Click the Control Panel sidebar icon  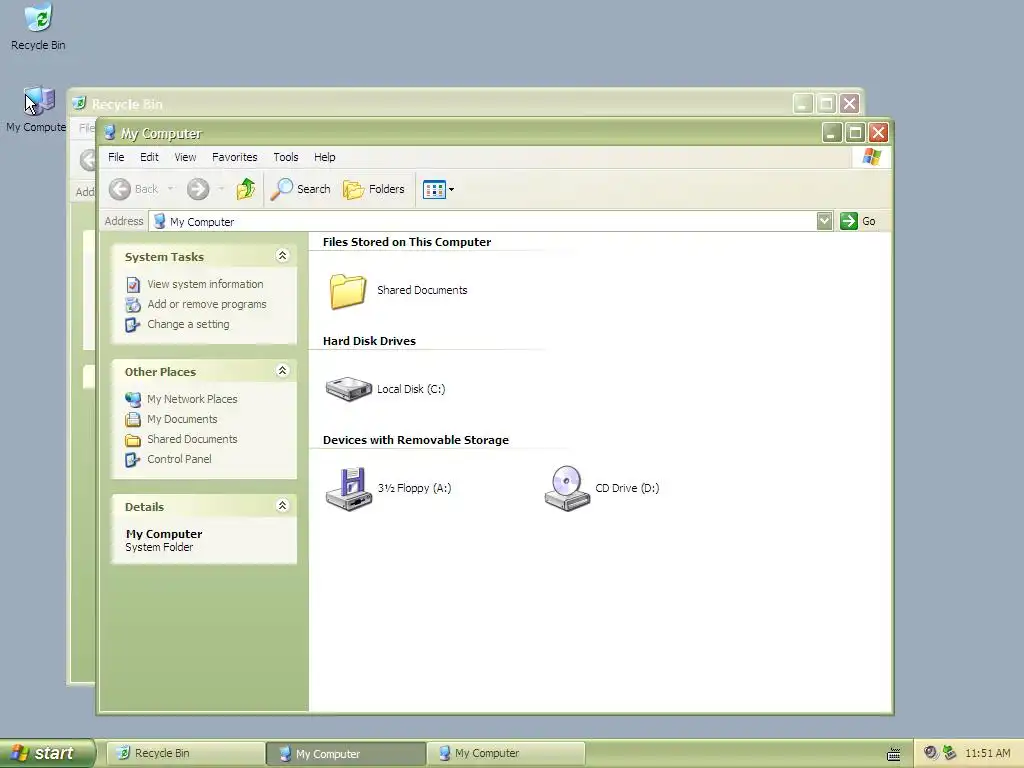tap(133, 460)
